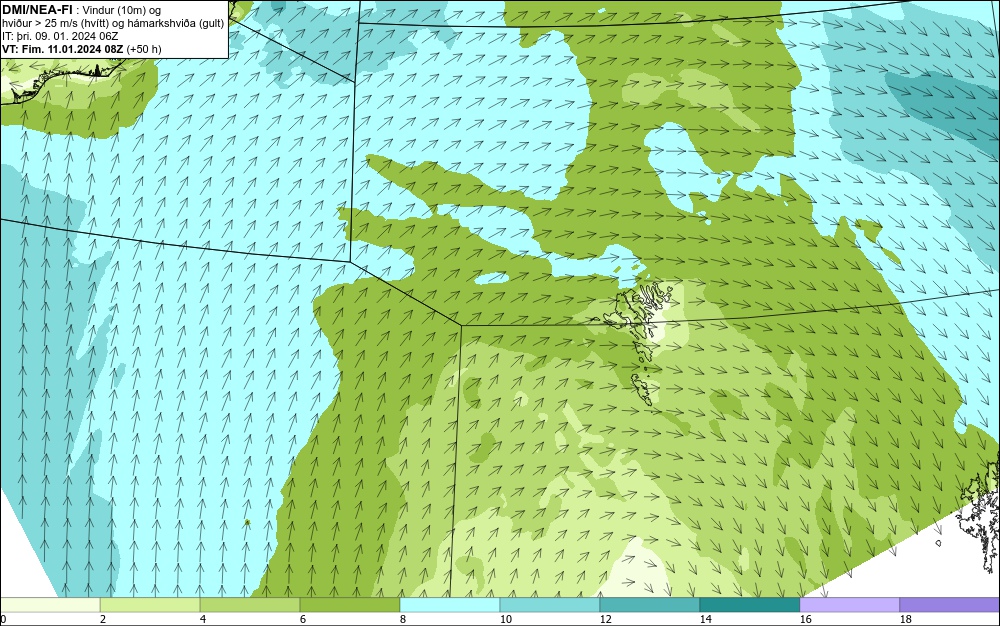This screenshot has height=626, width=1000.
Task: Click the legend scale label '8'
Action: pos(402,619)
